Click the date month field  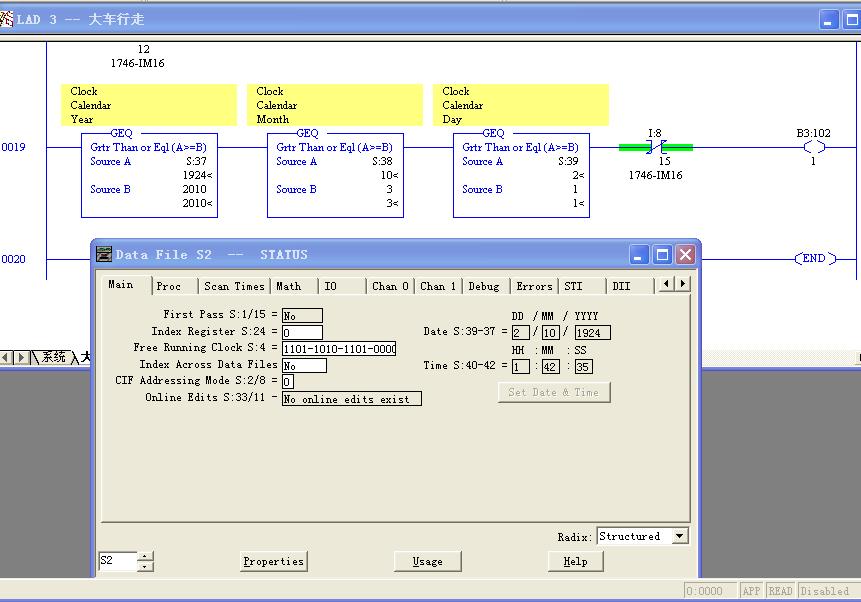(x=550, y=333)
